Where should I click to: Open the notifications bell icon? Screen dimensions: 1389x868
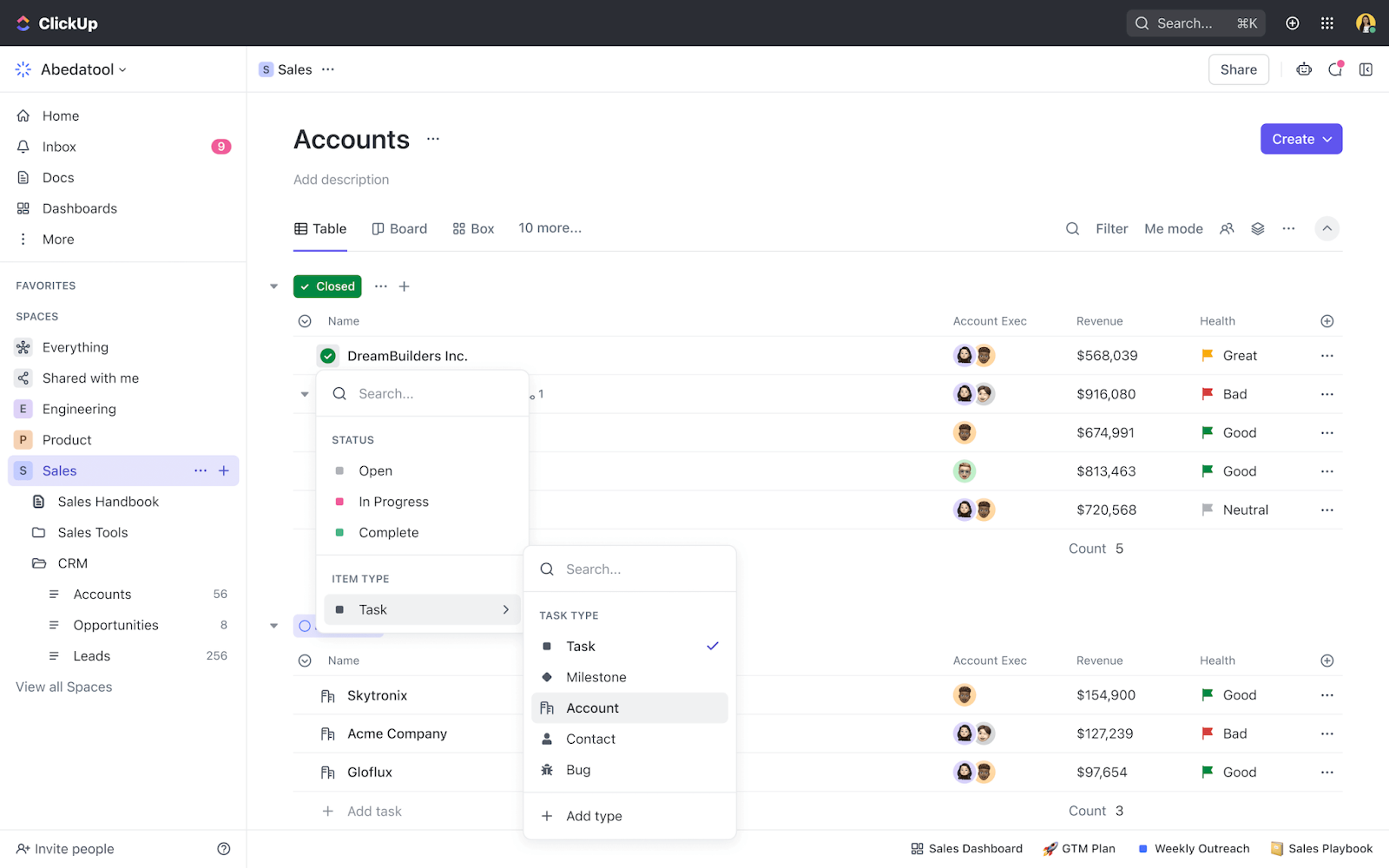[1335, 69]
